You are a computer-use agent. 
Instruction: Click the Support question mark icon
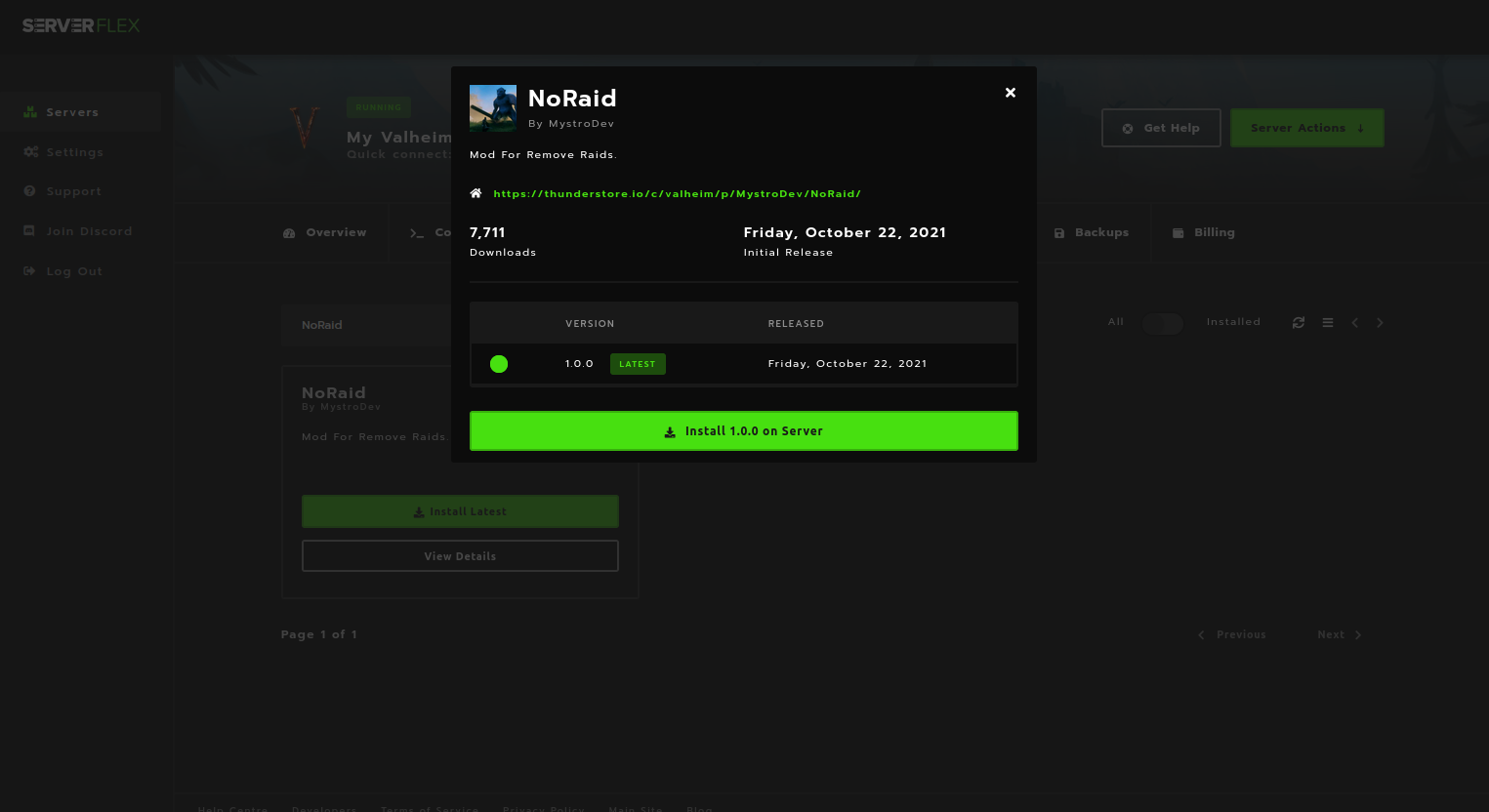tap(30, 191)
